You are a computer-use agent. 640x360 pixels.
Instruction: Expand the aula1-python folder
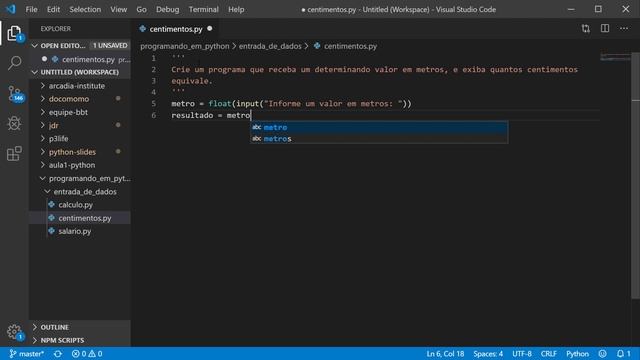point(80,165)
